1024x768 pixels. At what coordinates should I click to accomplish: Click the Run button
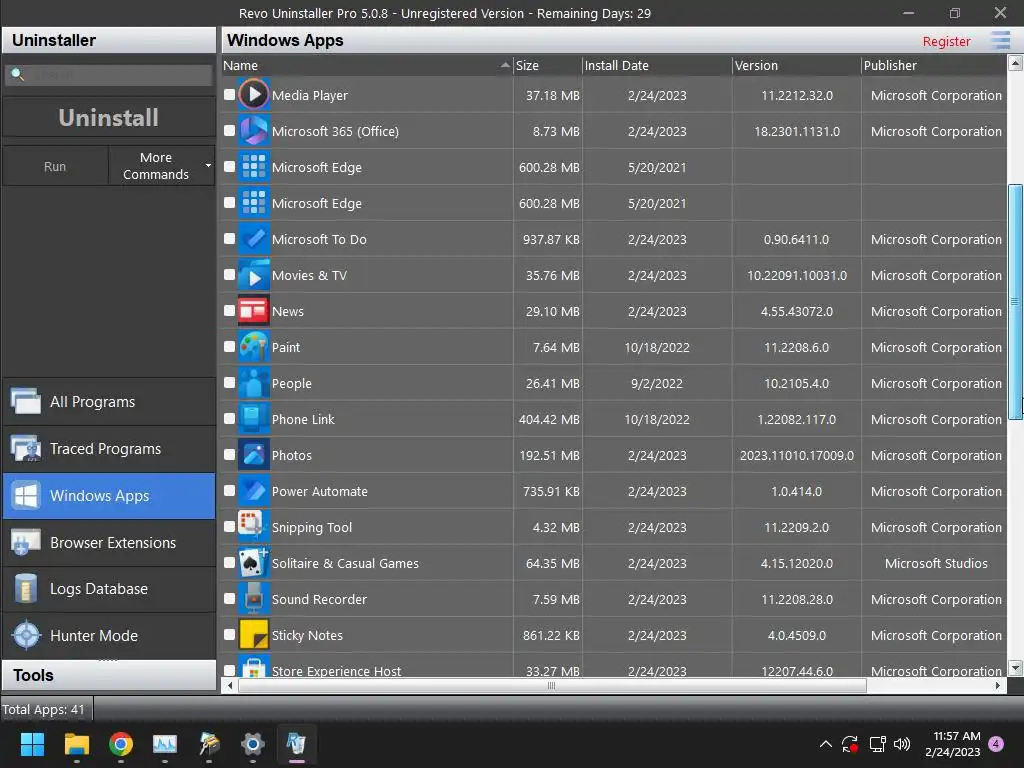pyautogui.click(x=55, y=166)
